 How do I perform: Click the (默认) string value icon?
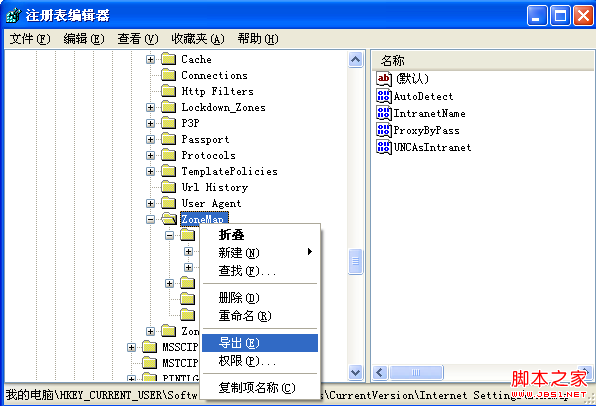coord(384,79)
